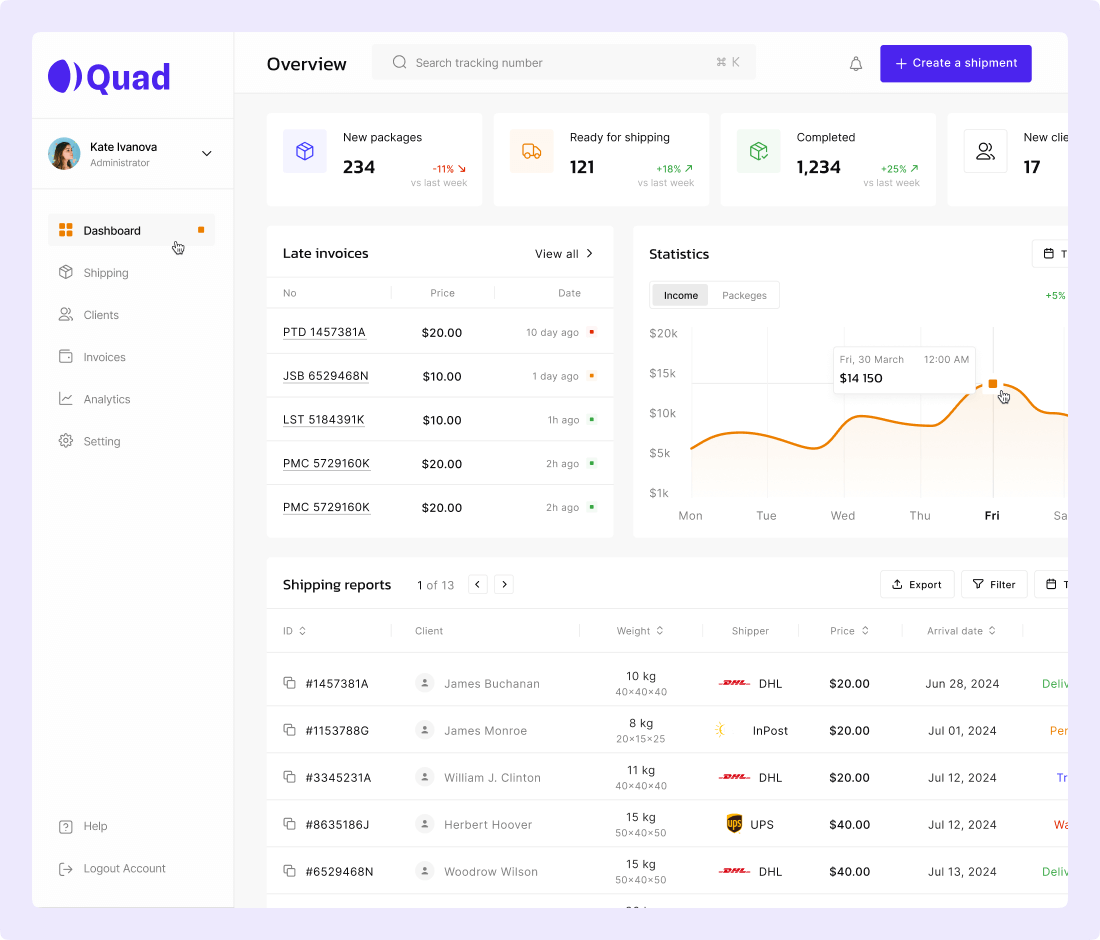Viewport: 1100px width, 940px height.
Task: Open invoice PTD 1457381A link
Action: (x=324, y=332)
